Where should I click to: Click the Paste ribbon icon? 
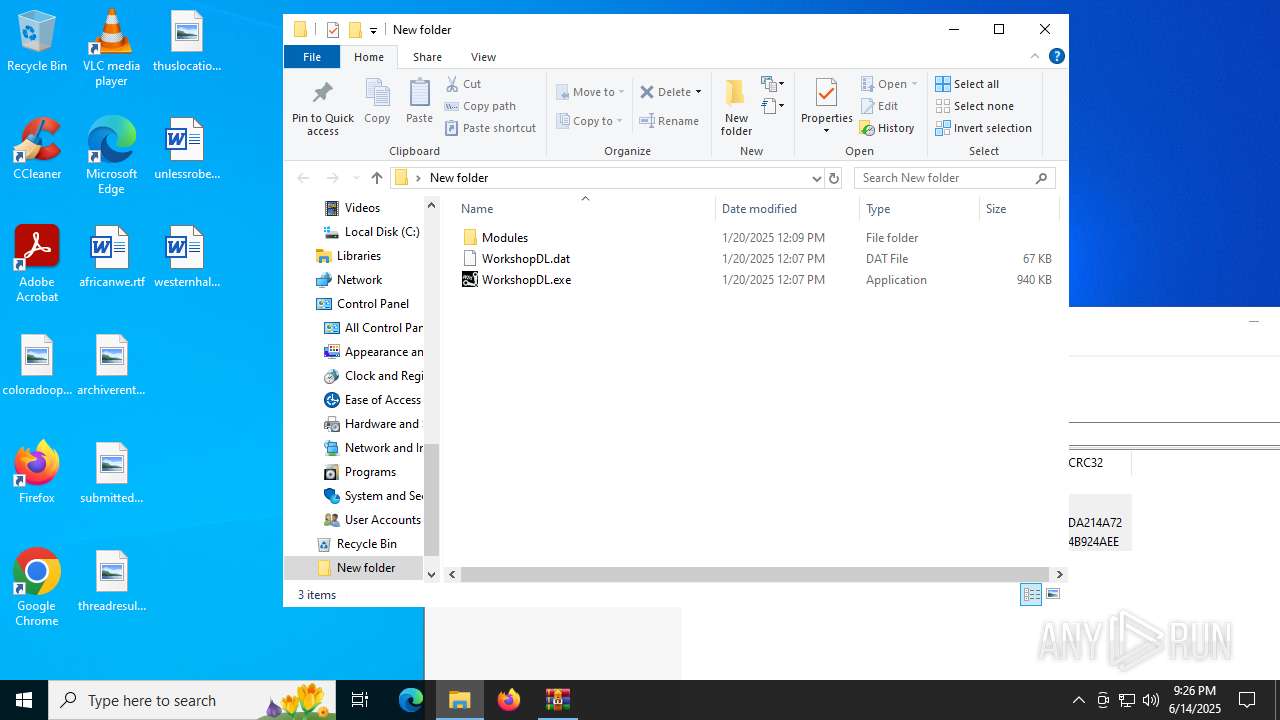click(x=419, y=102)
